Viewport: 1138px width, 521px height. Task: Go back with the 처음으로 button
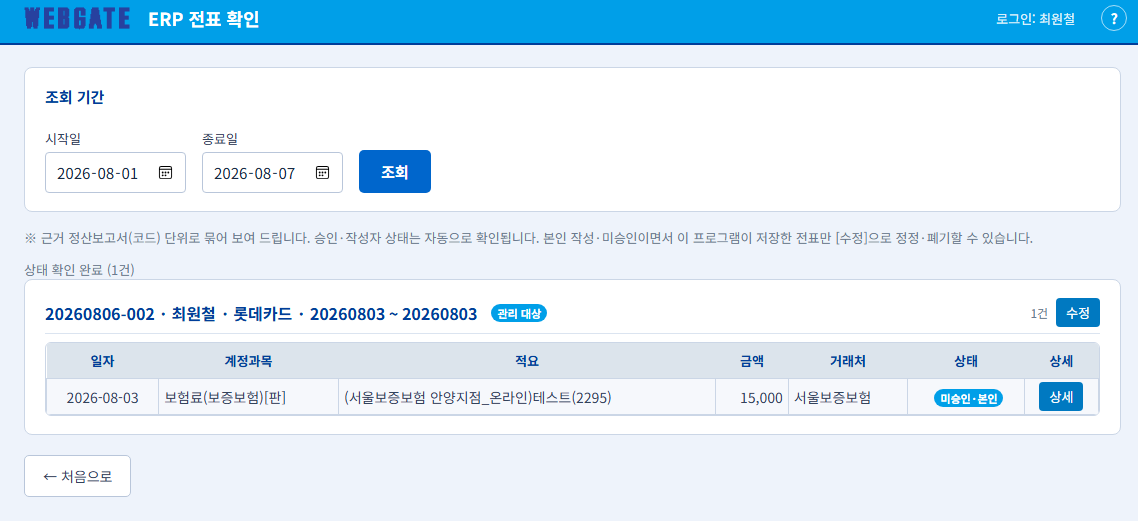coord(78,476)
